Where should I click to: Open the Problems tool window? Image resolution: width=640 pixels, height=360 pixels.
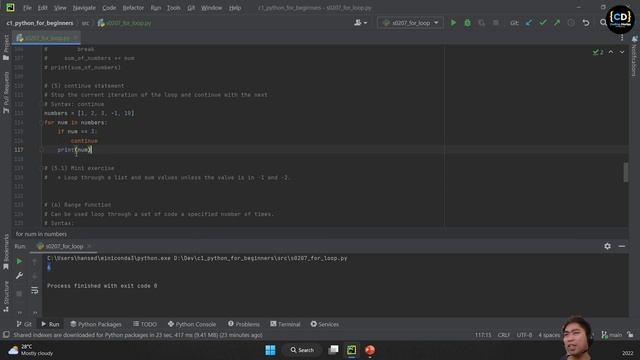tap(244, 324)
